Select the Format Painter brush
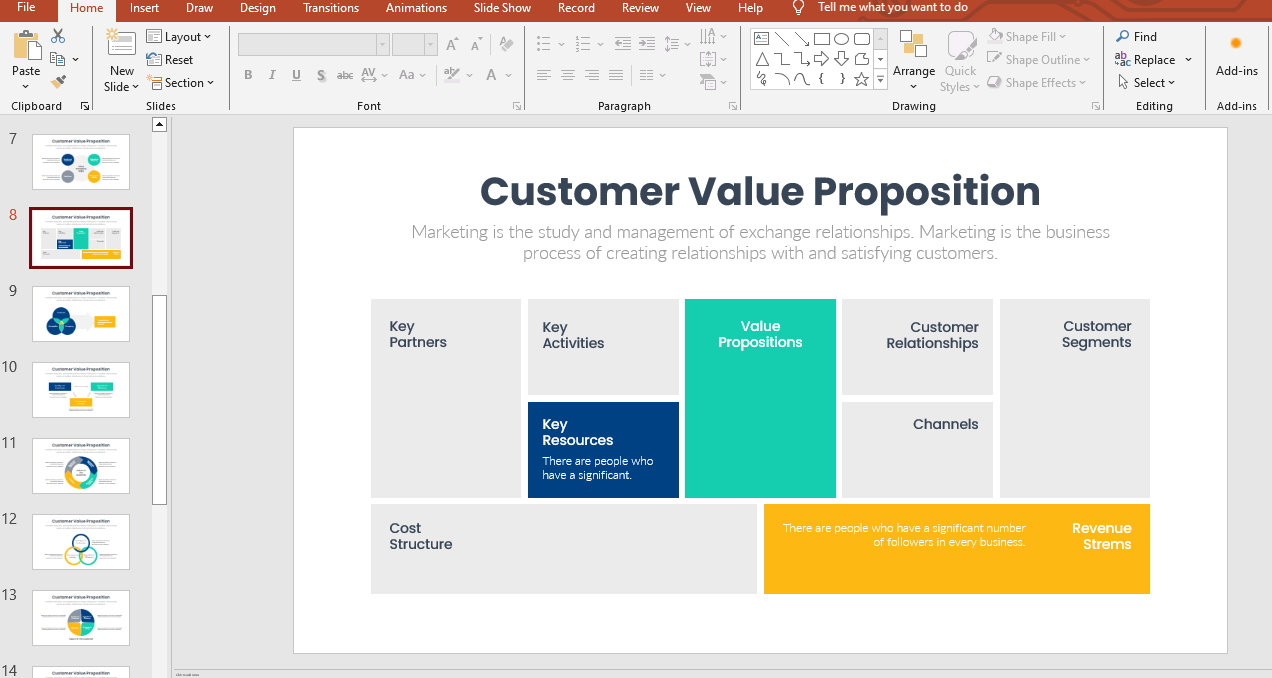Viewport: 1272px width, 678px height. [x=58, y=82]
